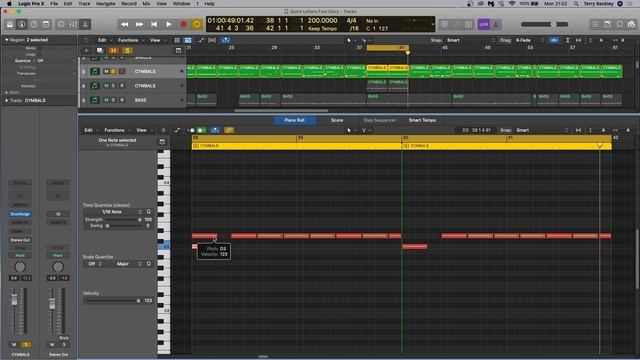This screenshot has width=640, height=360.
Task: Toggle the yellow Cycle button
Action: pyautogui.click(x=197, y=24)
